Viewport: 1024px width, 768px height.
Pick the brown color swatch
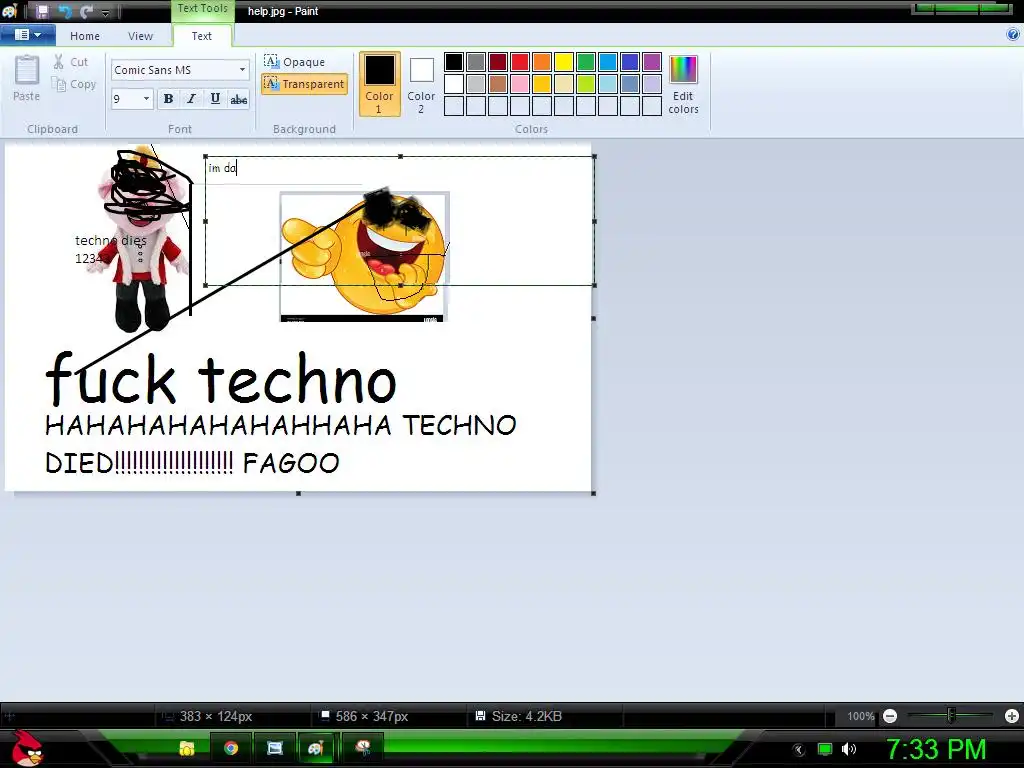tap(498, 84)
